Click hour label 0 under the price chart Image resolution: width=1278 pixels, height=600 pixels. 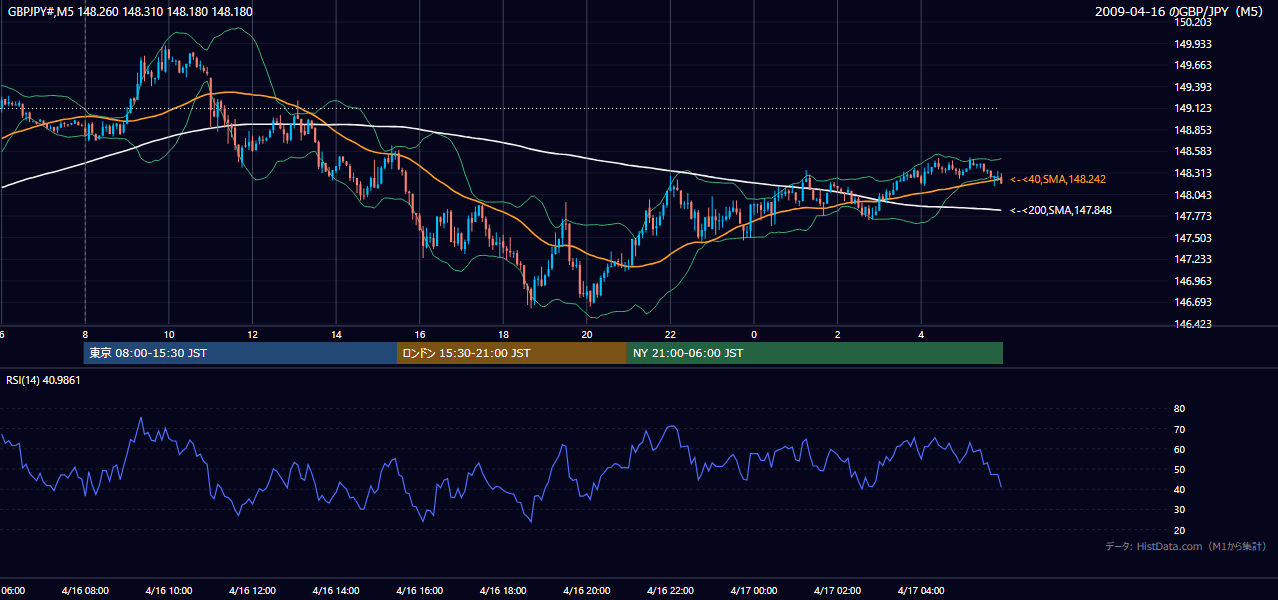point(754,334)
